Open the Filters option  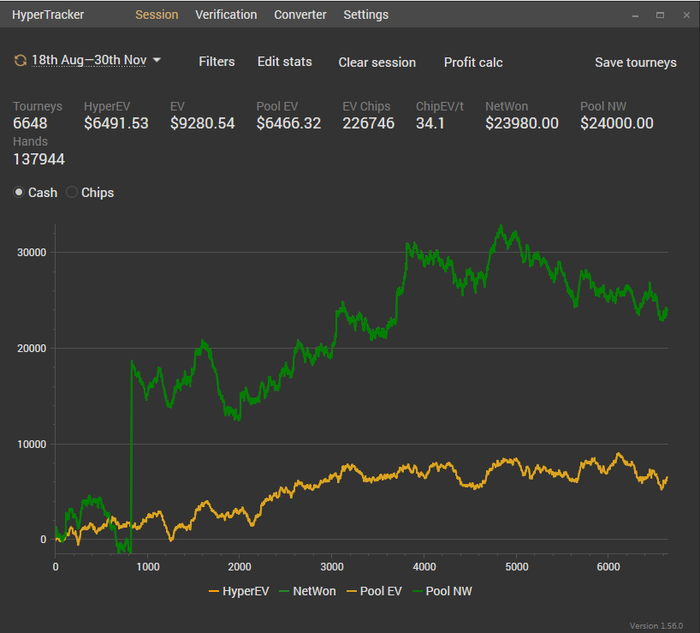pyautogui.click(x=216, y=62)
